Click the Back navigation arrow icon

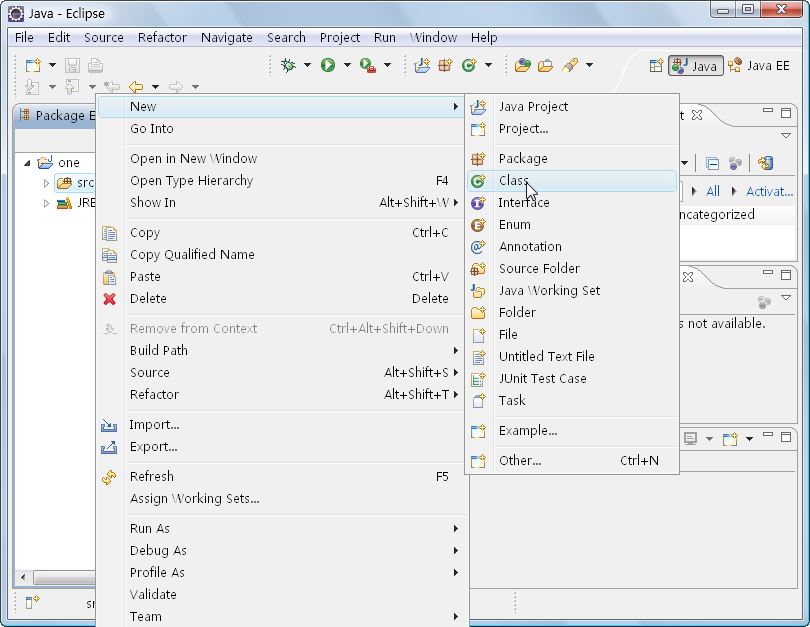point(136,87)
